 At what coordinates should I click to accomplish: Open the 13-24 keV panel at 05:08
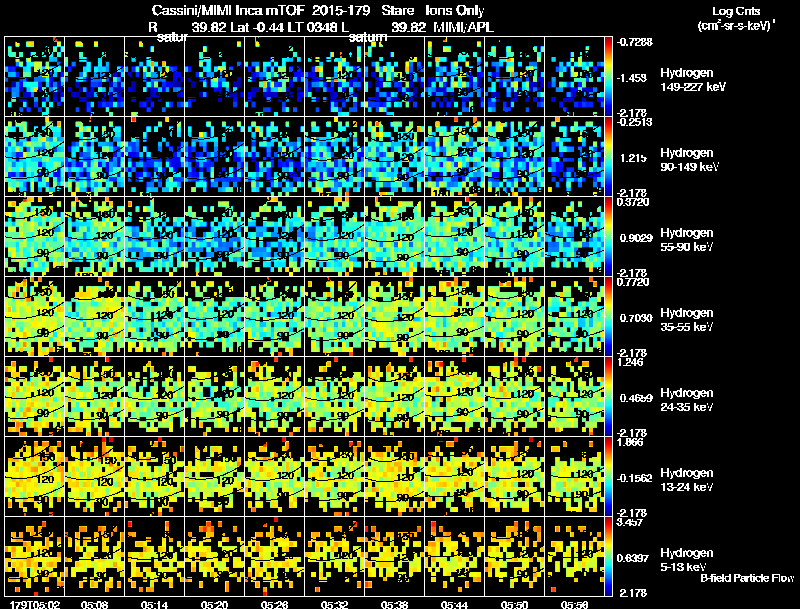[x=94, y=477]
